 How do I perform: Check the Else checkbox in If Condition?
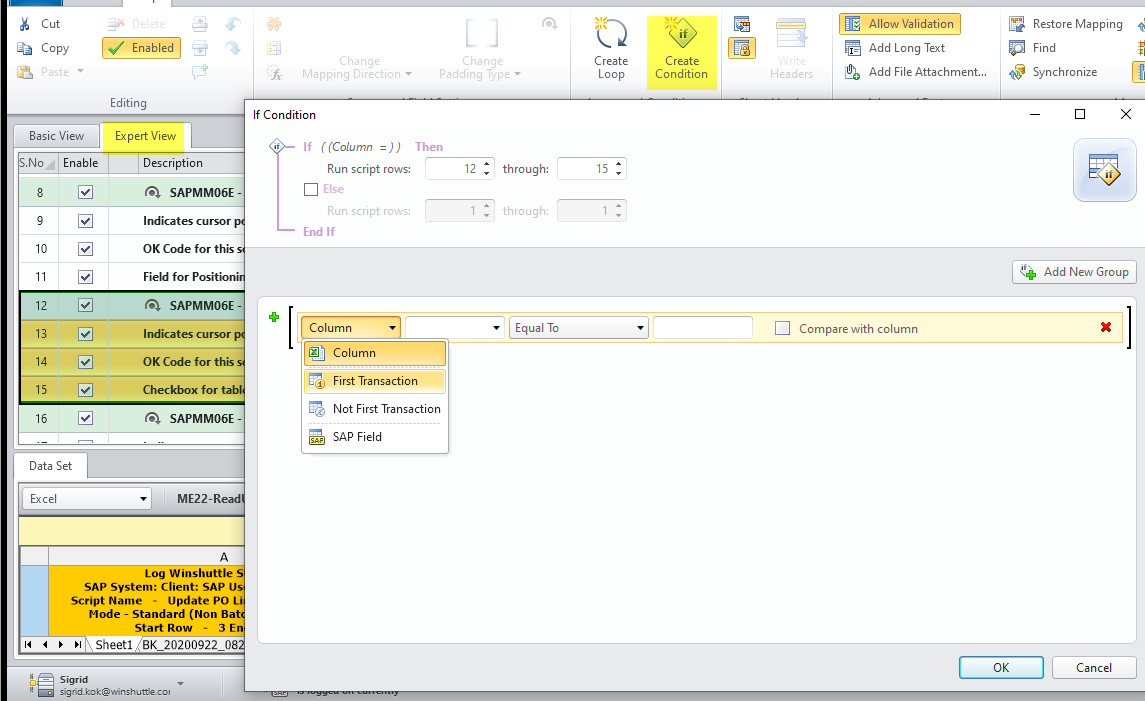(311, 189)
